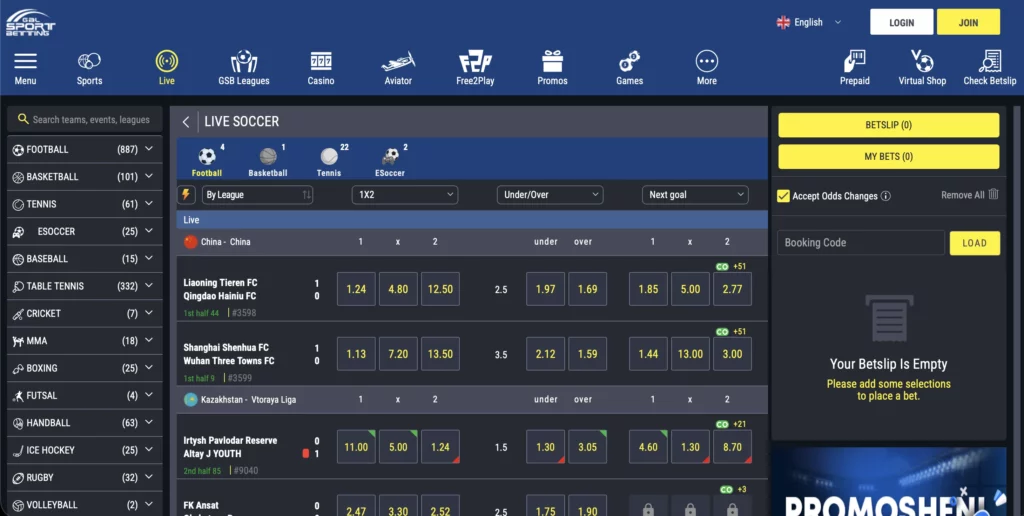1024x516 pixels.
Task: Toggle Accept Odds Changes checkbox
Action: coord(783,196)
